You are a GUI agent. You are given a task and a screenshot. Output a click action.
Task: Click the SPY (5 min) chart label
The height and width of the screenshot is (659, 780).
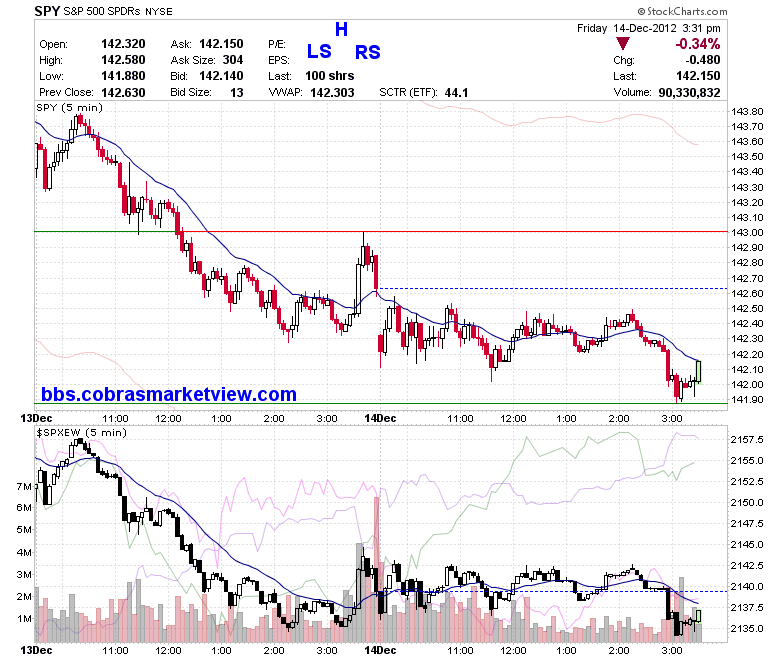pos(70,107)
